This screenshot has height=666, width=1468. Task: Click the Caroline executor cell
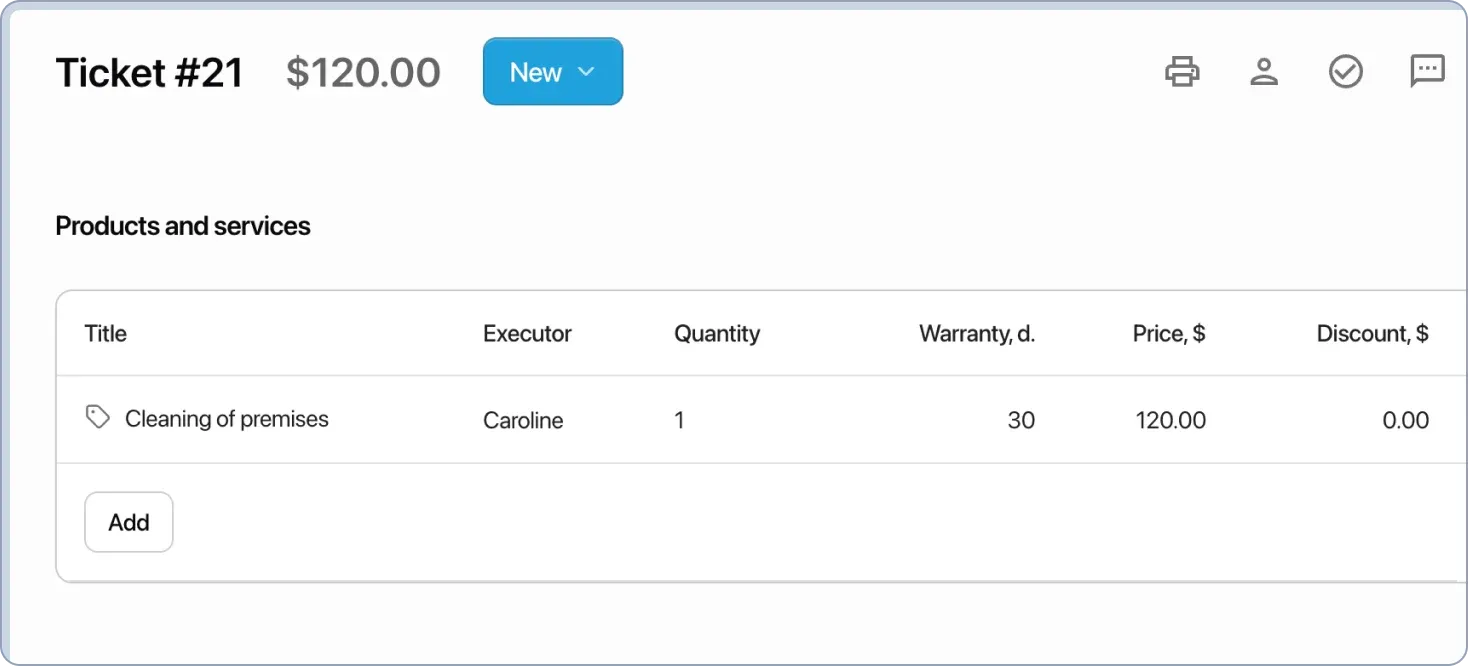coord(523,420)
